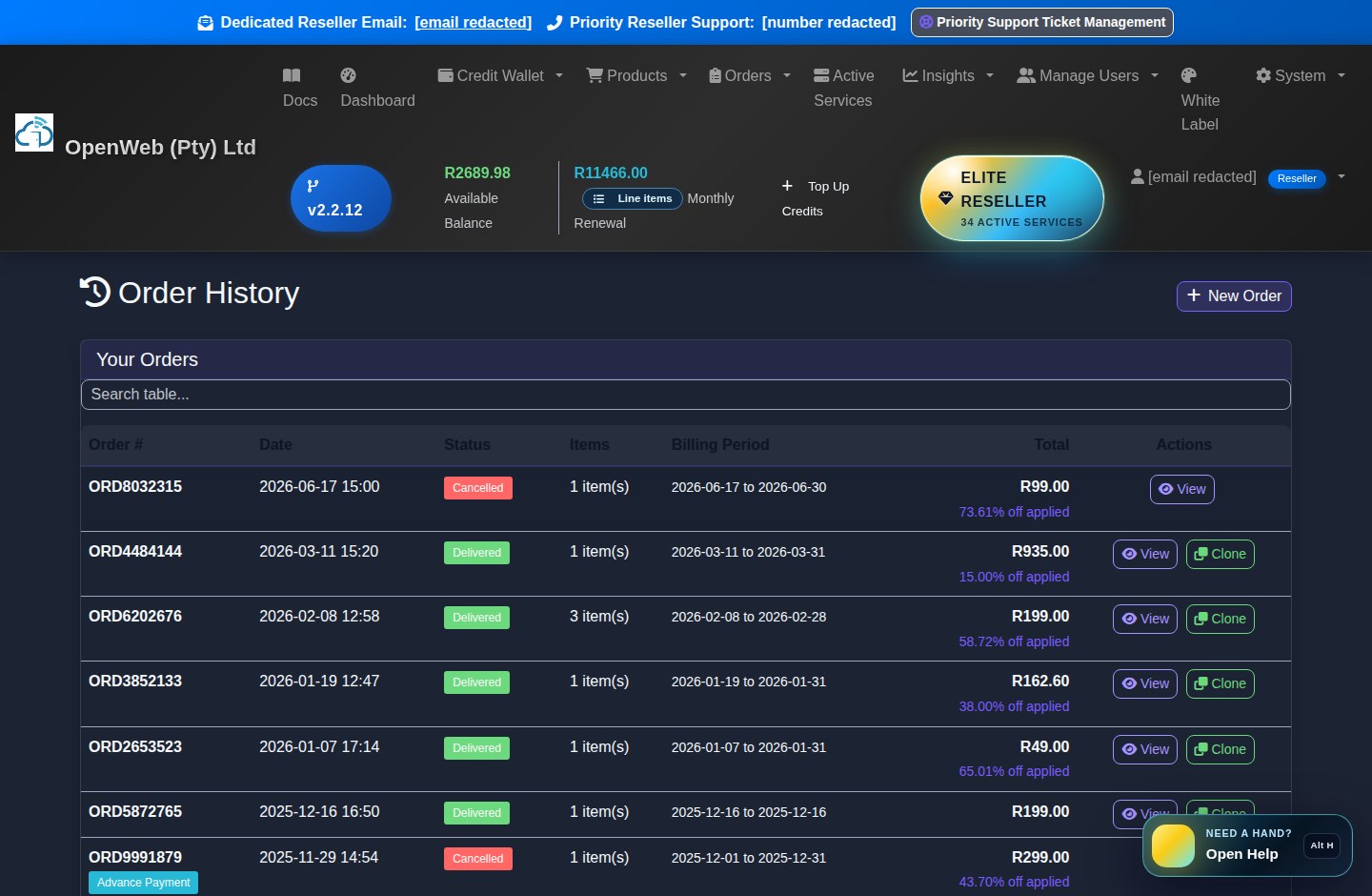This screenshot has height=896, width=1372.
Task: Click the life-ring icon on Priority Support button
Action: pyautogui.click(x=925, y=22)
